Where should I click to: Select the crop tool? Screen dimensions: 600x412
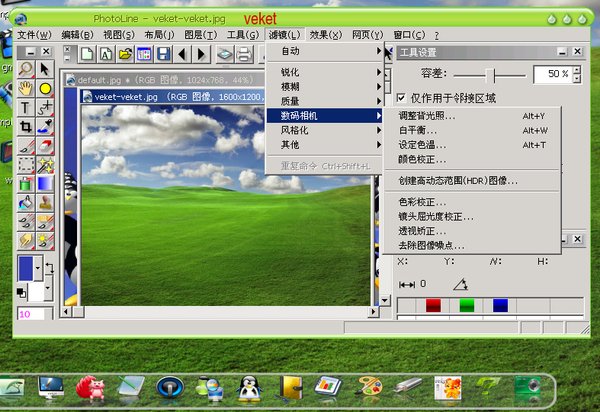(26, 126)
